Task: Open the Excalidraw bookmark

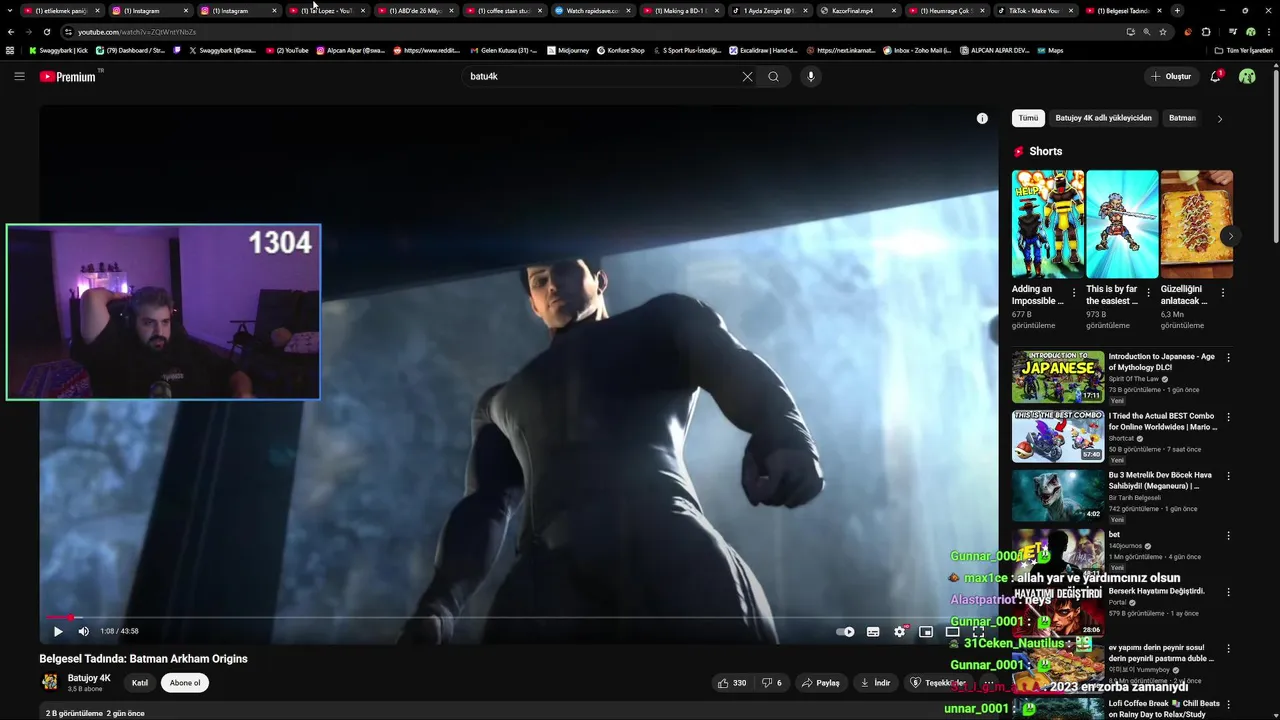Action: (x=763, y=50)
